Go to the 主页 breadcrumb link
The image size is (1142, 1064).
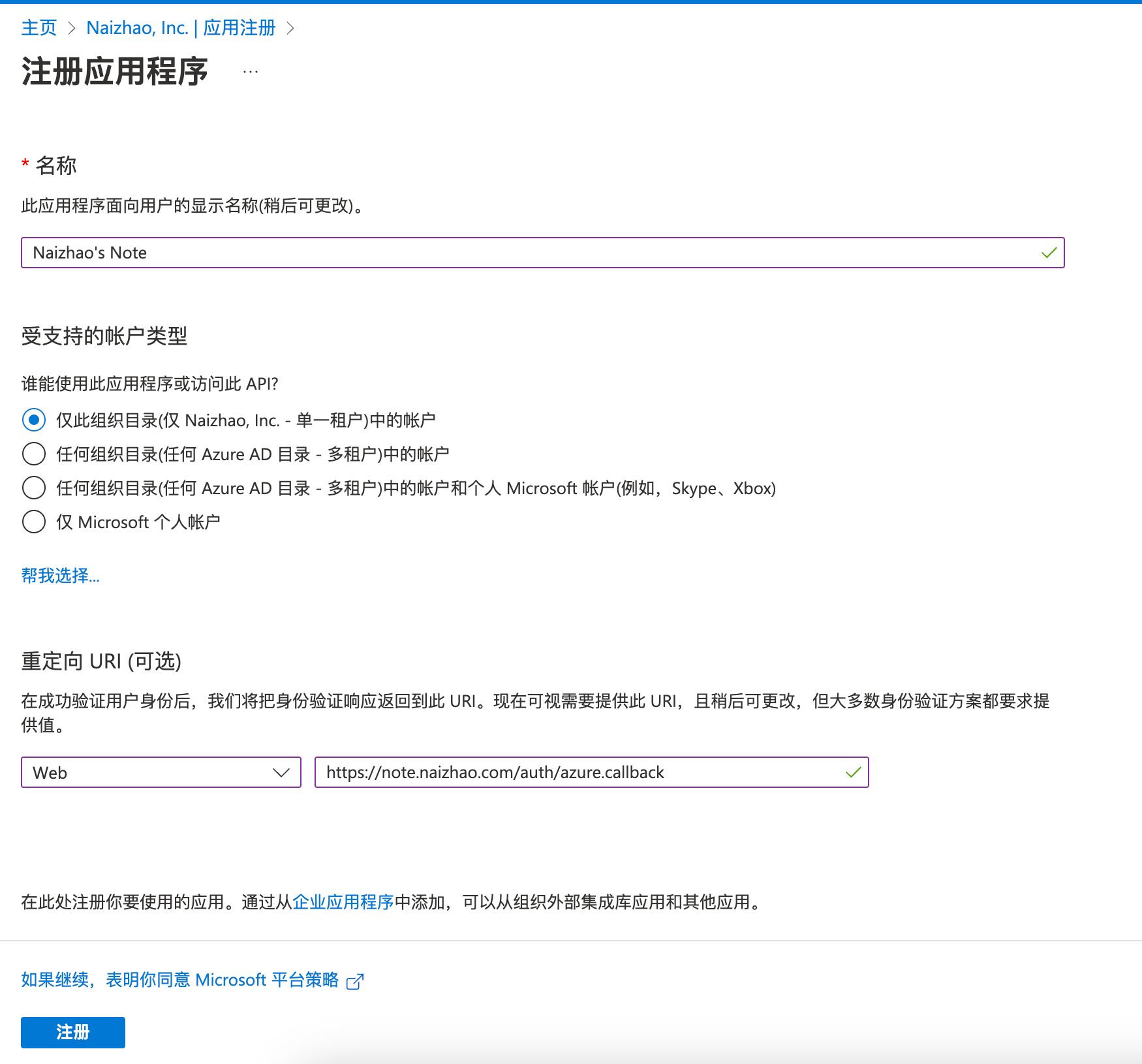tap(39, 28)
